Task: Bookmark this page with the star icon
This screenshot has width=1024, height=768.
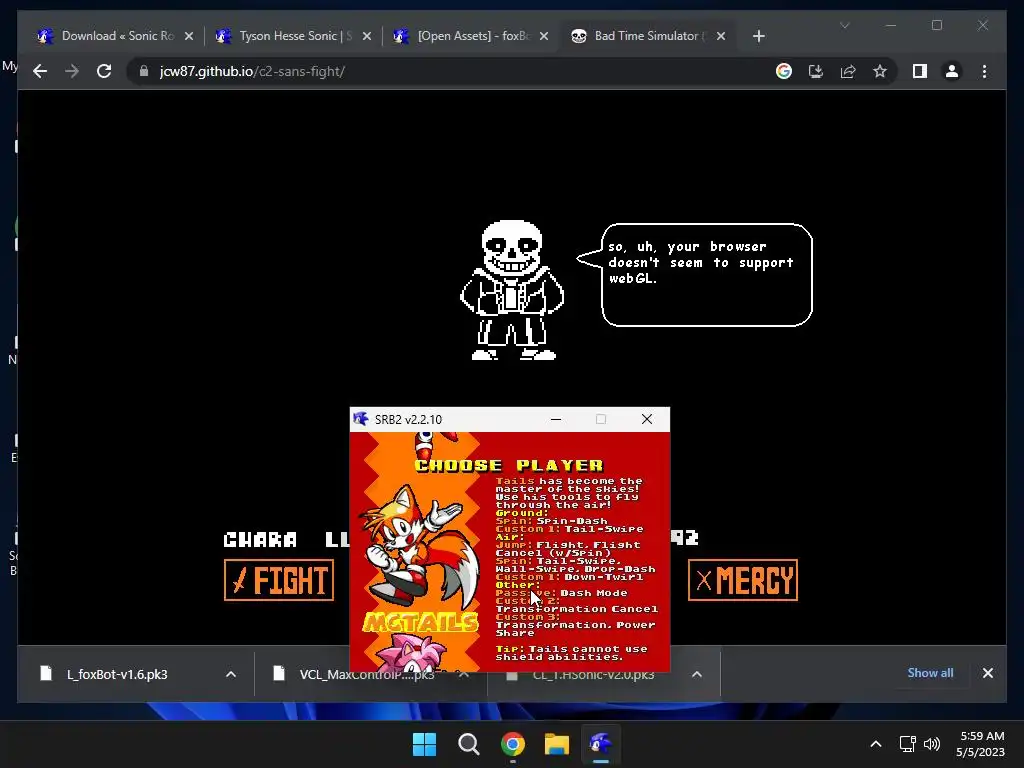Action: point(880,71)
